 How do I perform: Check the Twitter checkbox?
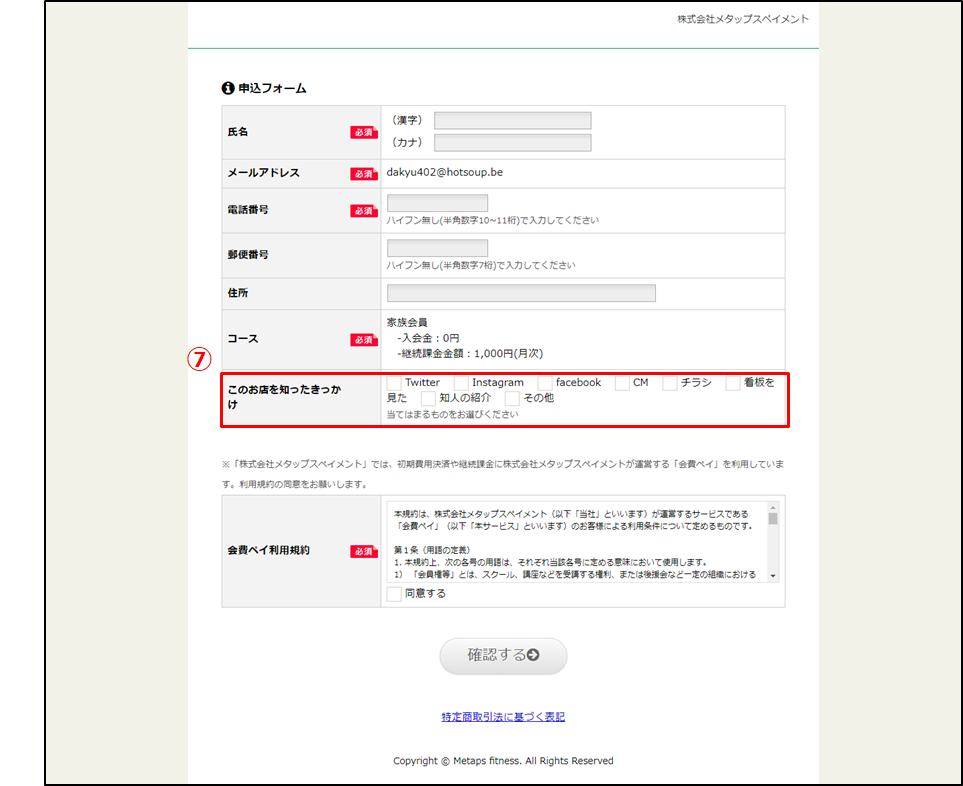394,383
